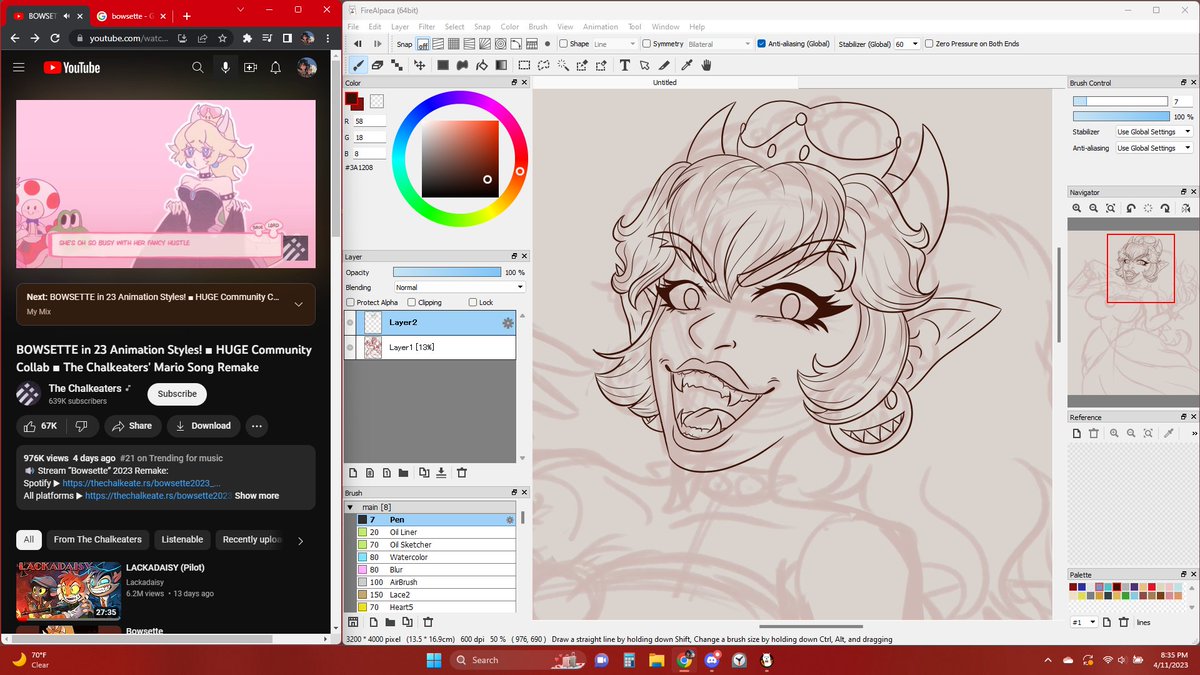This screenshot has height=675, width=1200.
Task: Select the rectangular Select tool
Action: coord(524,65)
